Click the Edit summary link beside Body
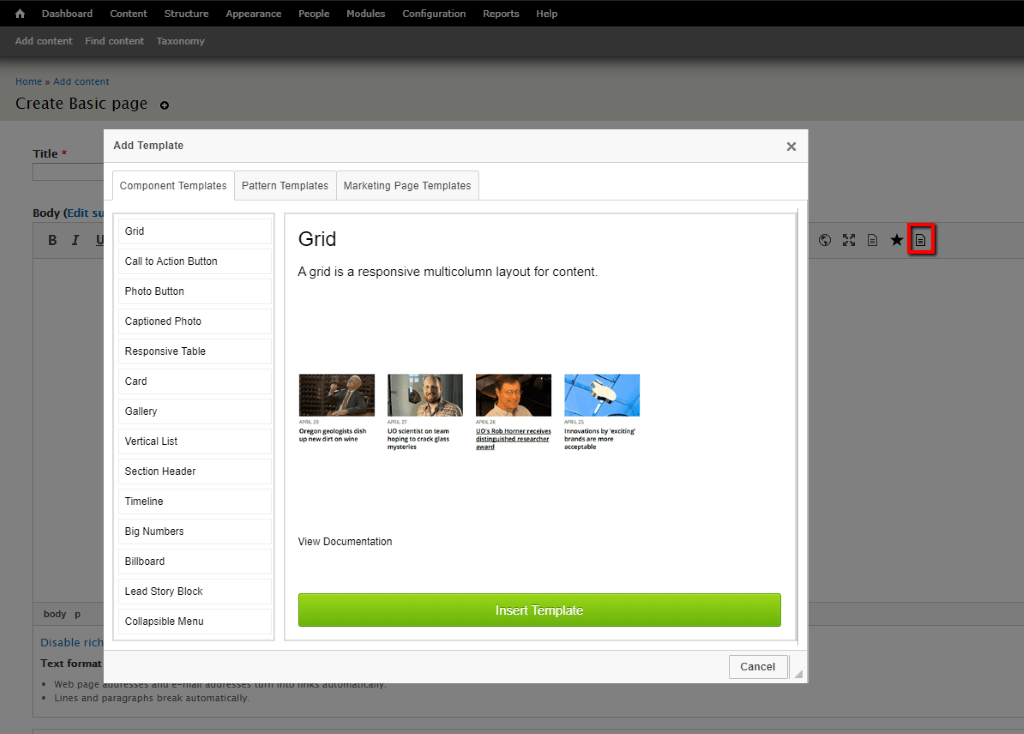 click(86, 213)
